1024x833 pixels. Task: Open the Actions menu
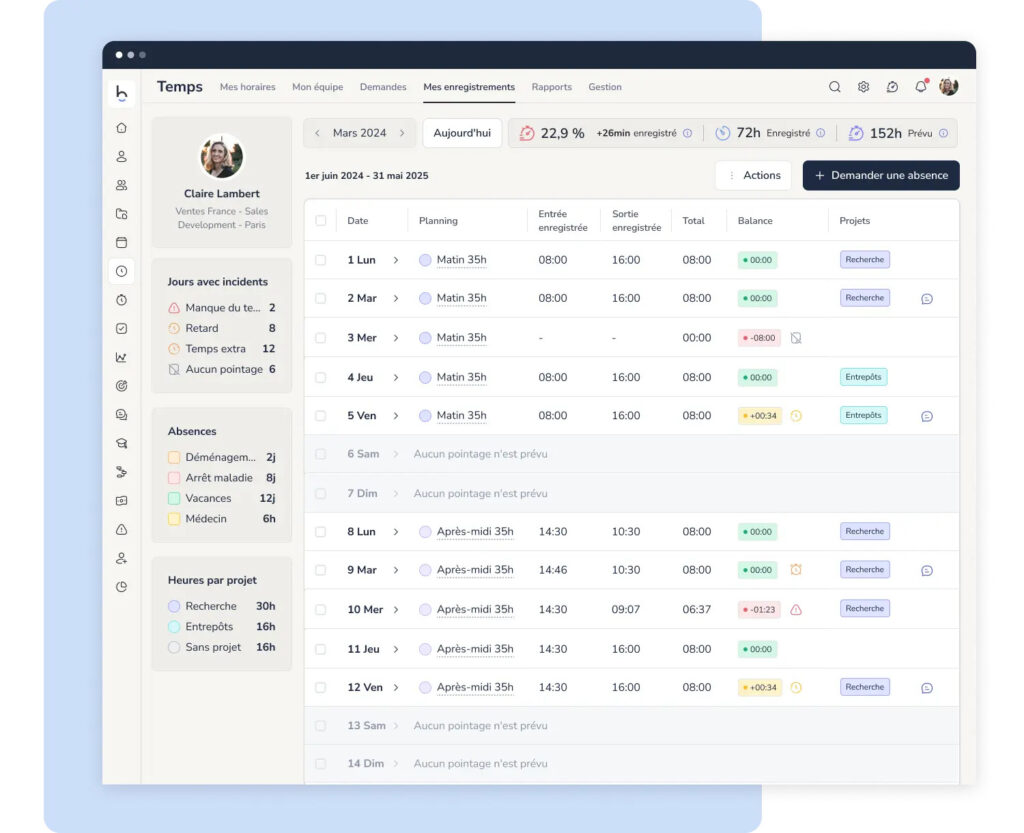(753, 175)
